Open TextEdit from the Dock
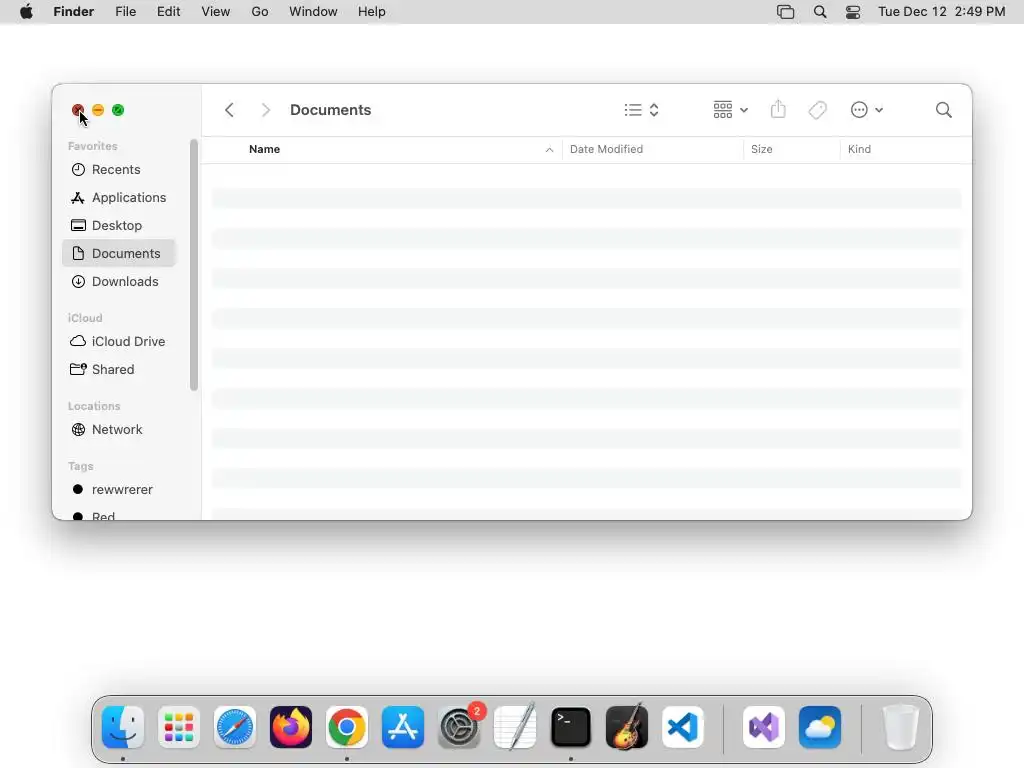The width and height of the screenshot is (1024, 768). click(x=515, y=727)
